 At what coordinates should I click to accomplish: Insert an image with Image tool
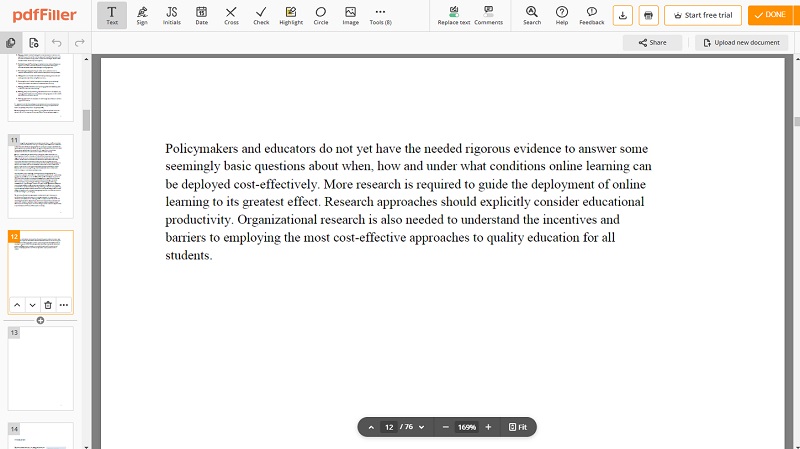pyautogui.click(x=351, y=15)
